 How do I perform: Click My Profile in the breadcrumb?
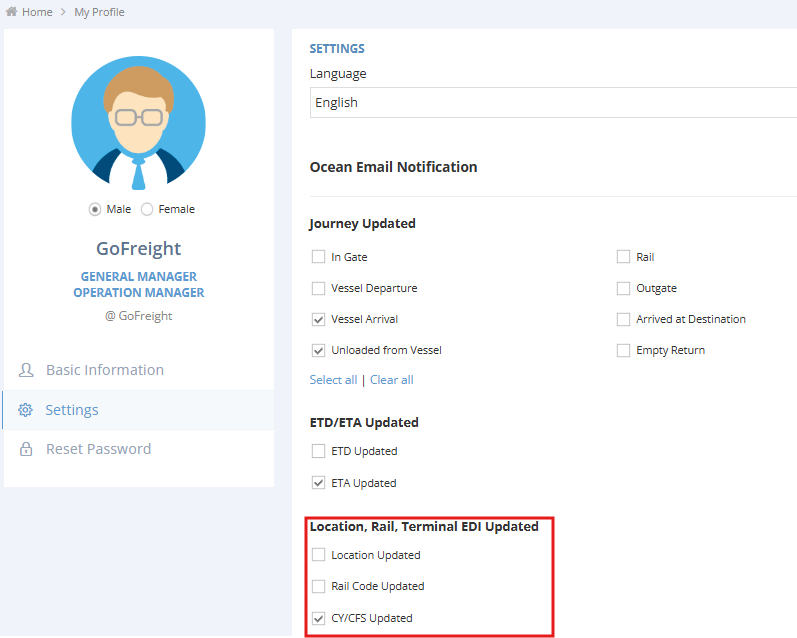tap(99, 12)
